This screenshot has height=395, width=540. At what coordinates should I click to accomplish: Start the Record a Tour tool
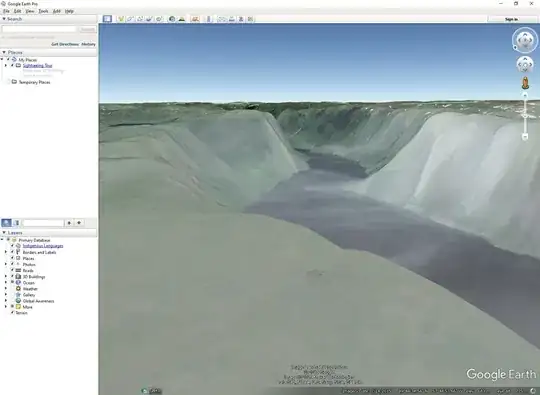point(159,19)
